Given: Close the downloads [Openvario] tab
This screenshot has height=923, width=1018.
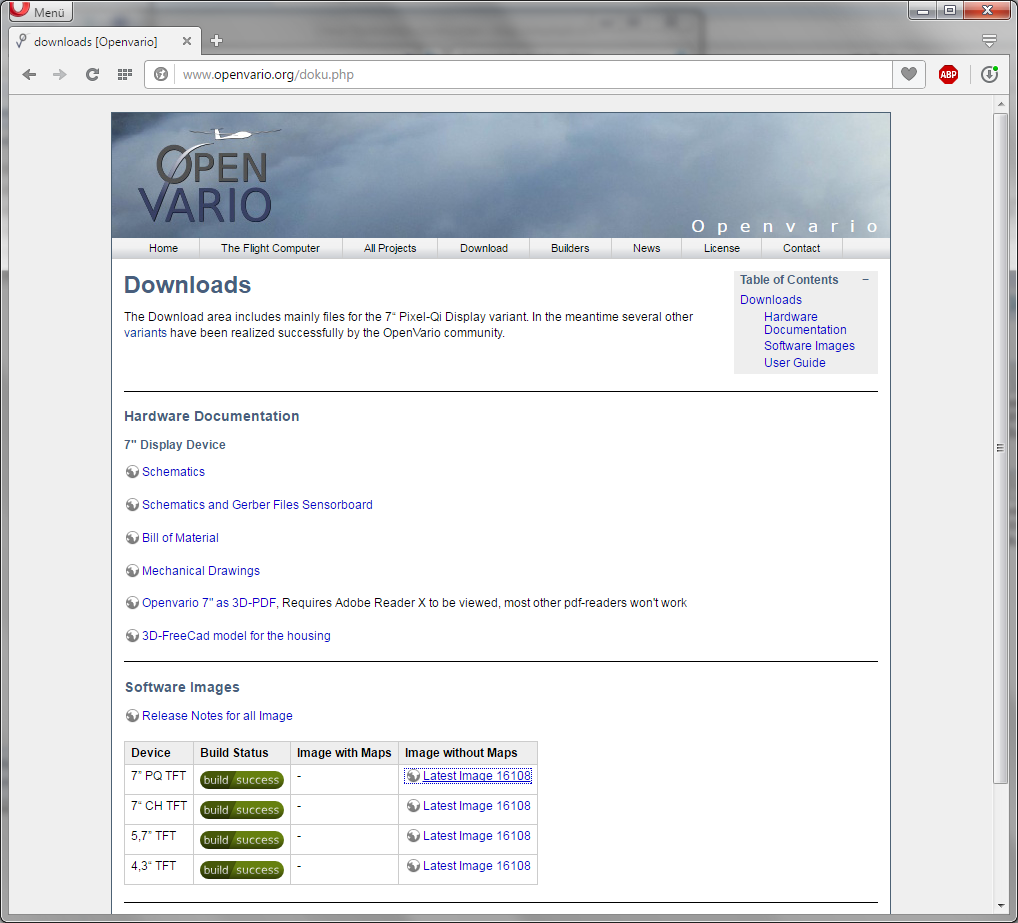Looking at the screenshot, I should pos(187,42).
